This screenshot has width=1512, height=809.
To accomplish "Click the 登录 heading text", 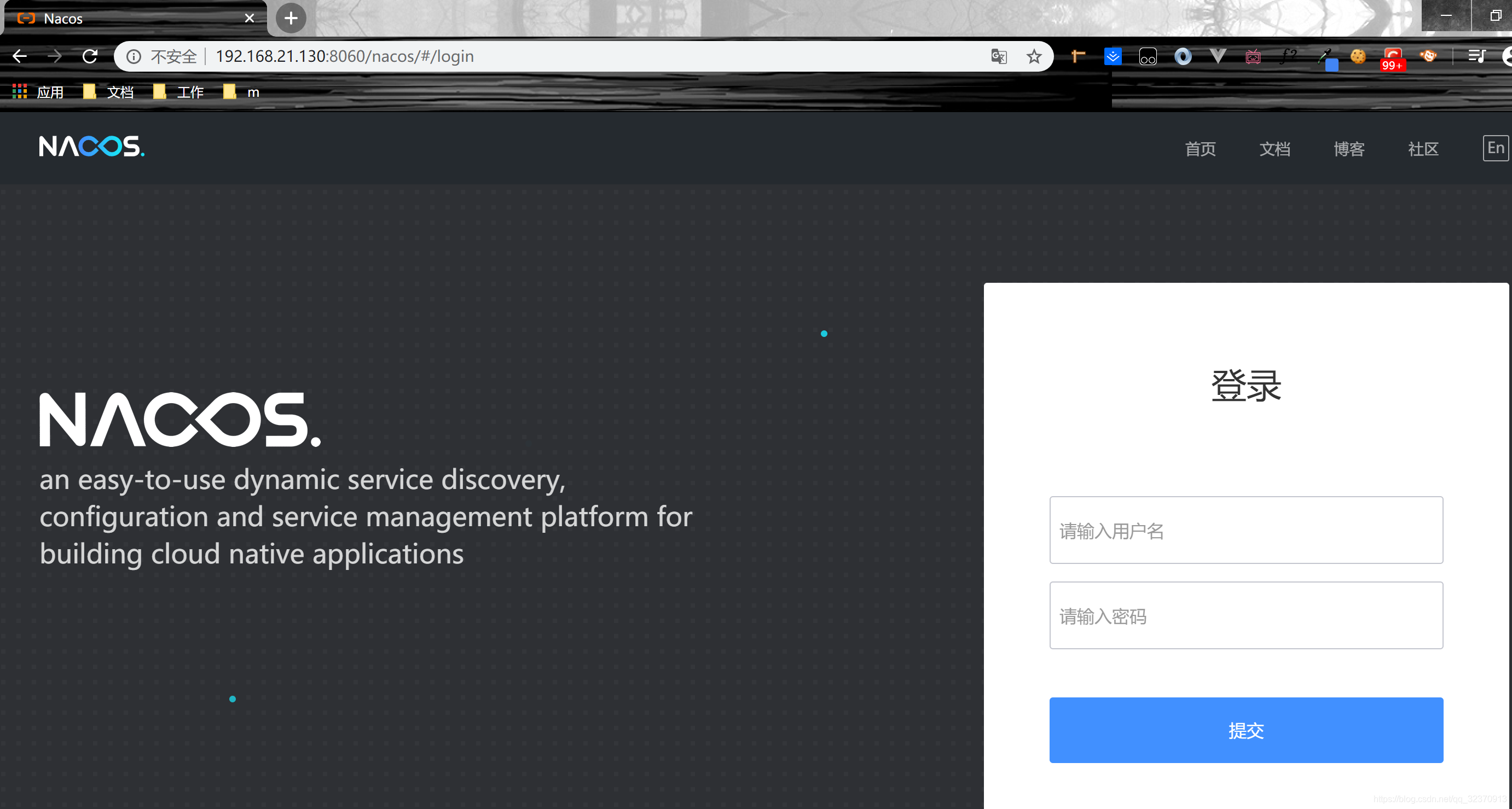I will 1246,386.
